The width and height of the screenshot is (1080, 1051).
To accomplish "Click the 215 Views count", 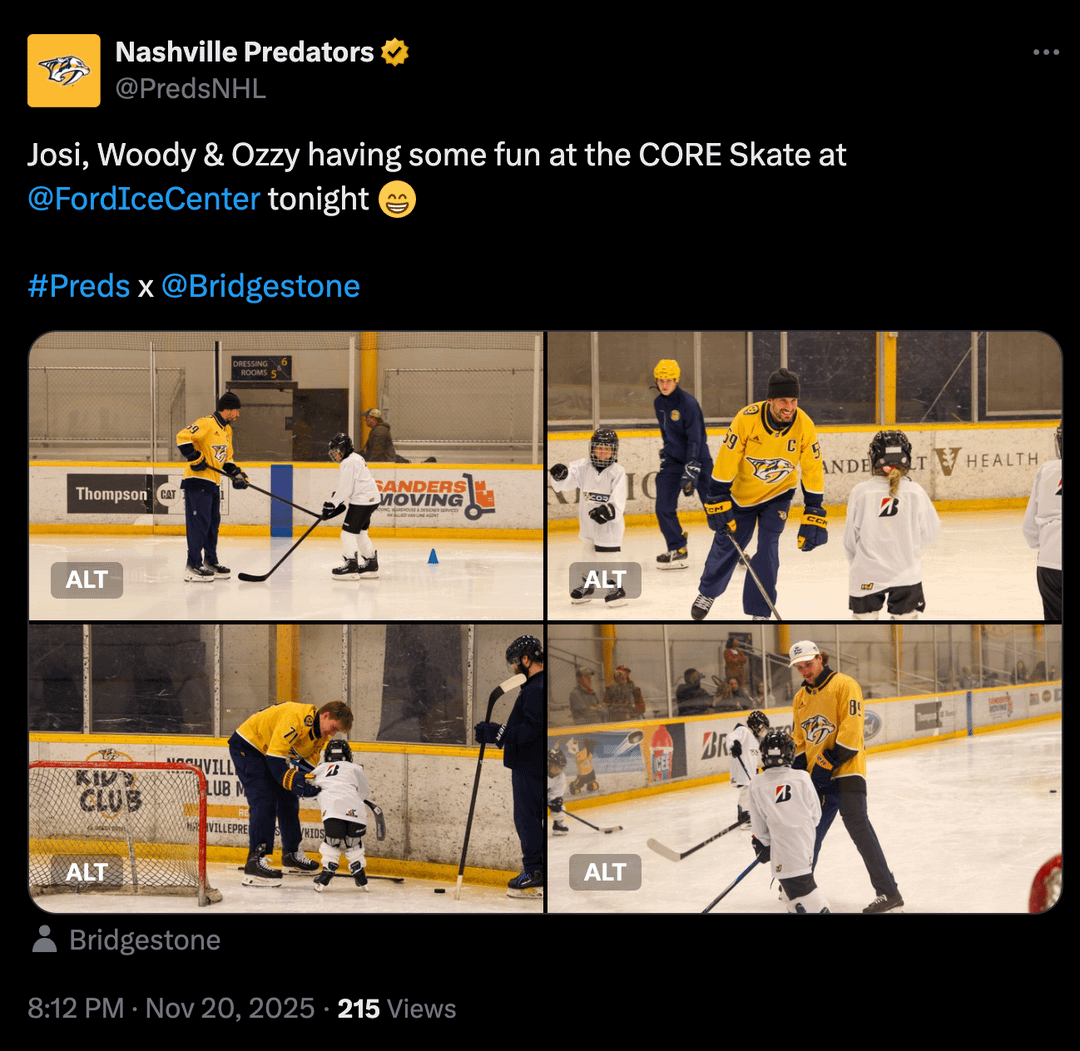I will tap(396, 1008).
